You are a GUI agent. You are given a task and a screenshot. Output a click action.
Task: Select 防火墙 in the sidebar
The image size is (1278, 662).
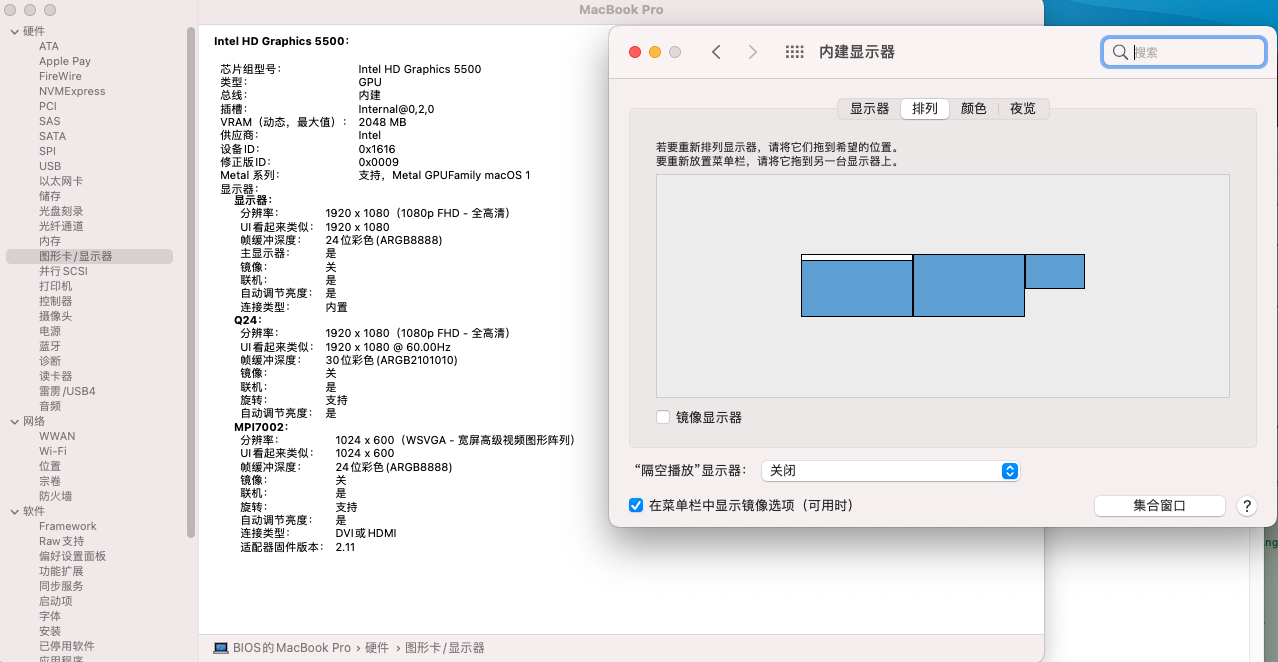click(x=56, y=496)
